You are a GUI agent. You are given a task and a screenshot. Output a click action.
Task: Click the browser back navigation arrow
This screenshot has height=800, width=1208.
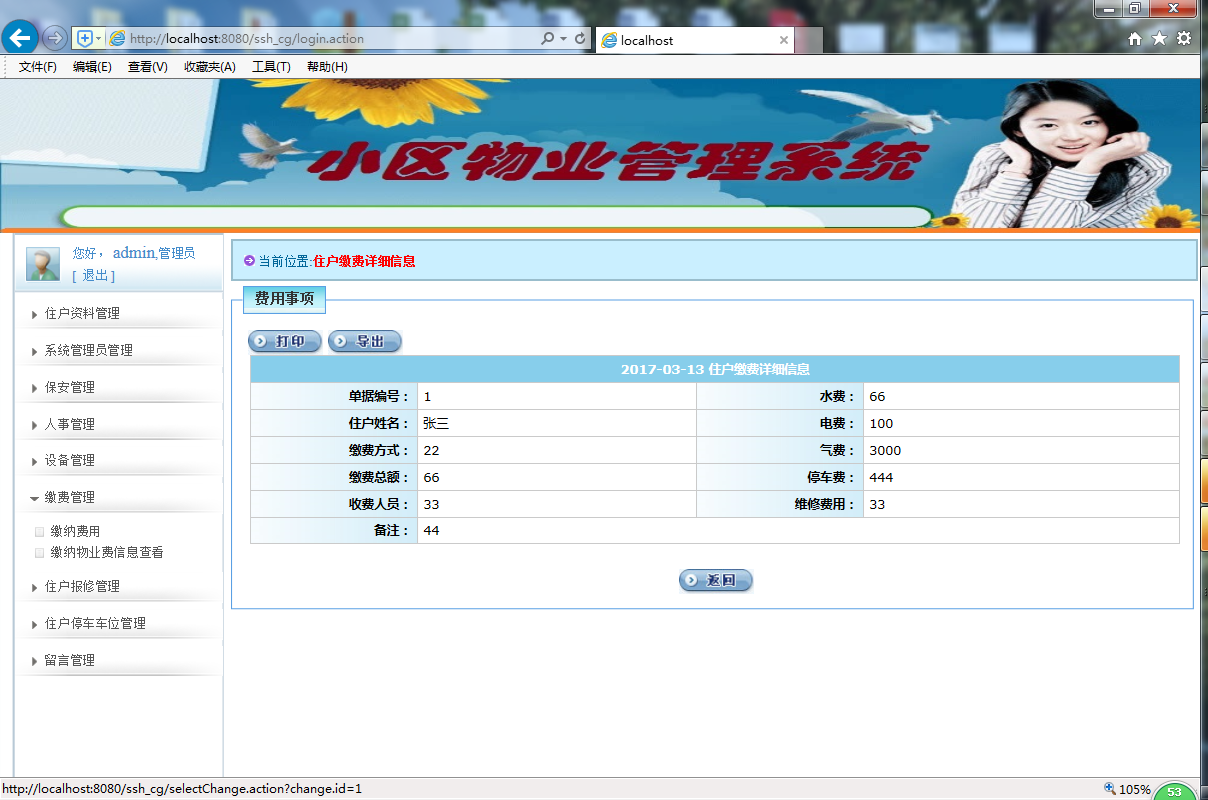pos(20,38)
